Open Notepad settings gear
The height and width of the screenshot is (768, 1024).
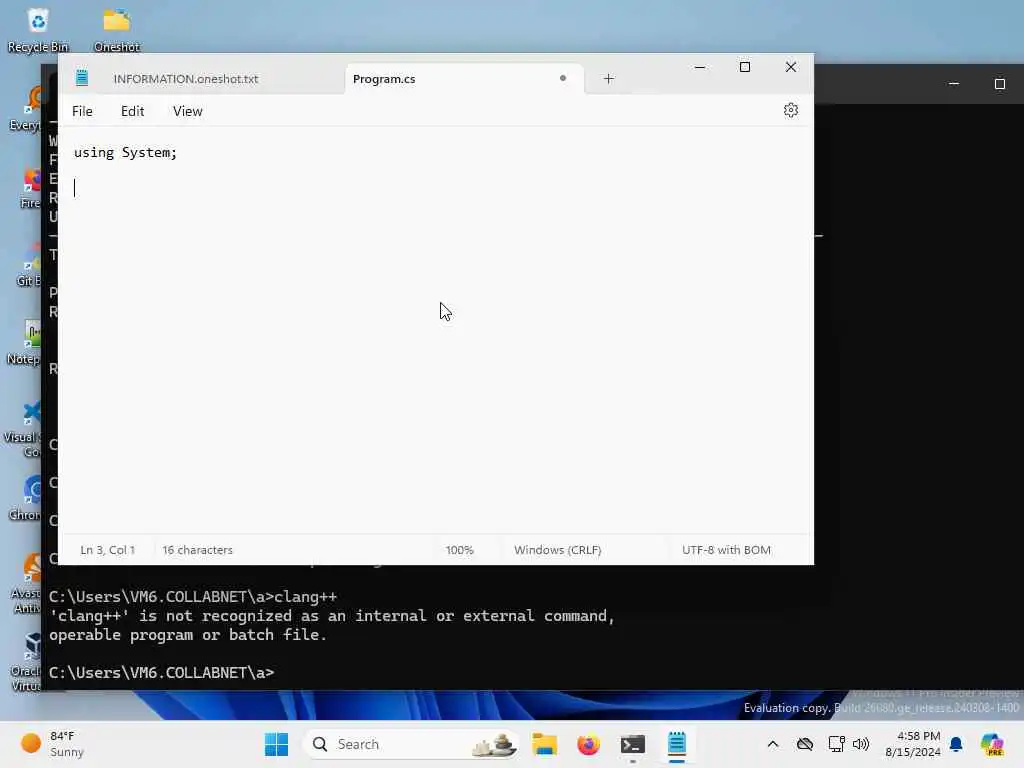point(790,110)
